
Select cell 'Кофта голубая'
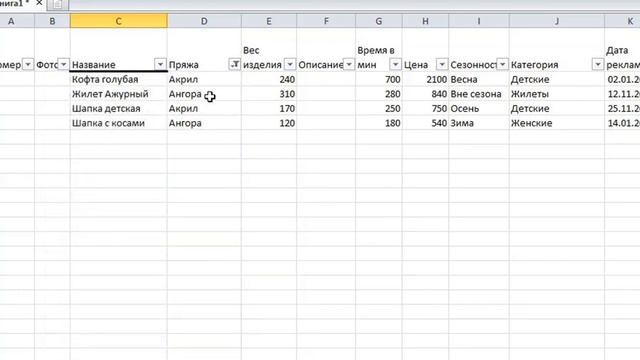119,79
